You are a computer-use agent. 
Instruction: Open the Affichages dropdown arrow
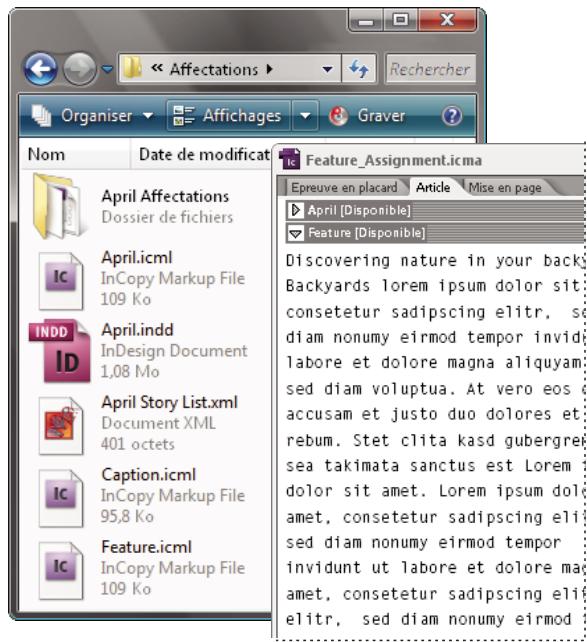[305, 116]
